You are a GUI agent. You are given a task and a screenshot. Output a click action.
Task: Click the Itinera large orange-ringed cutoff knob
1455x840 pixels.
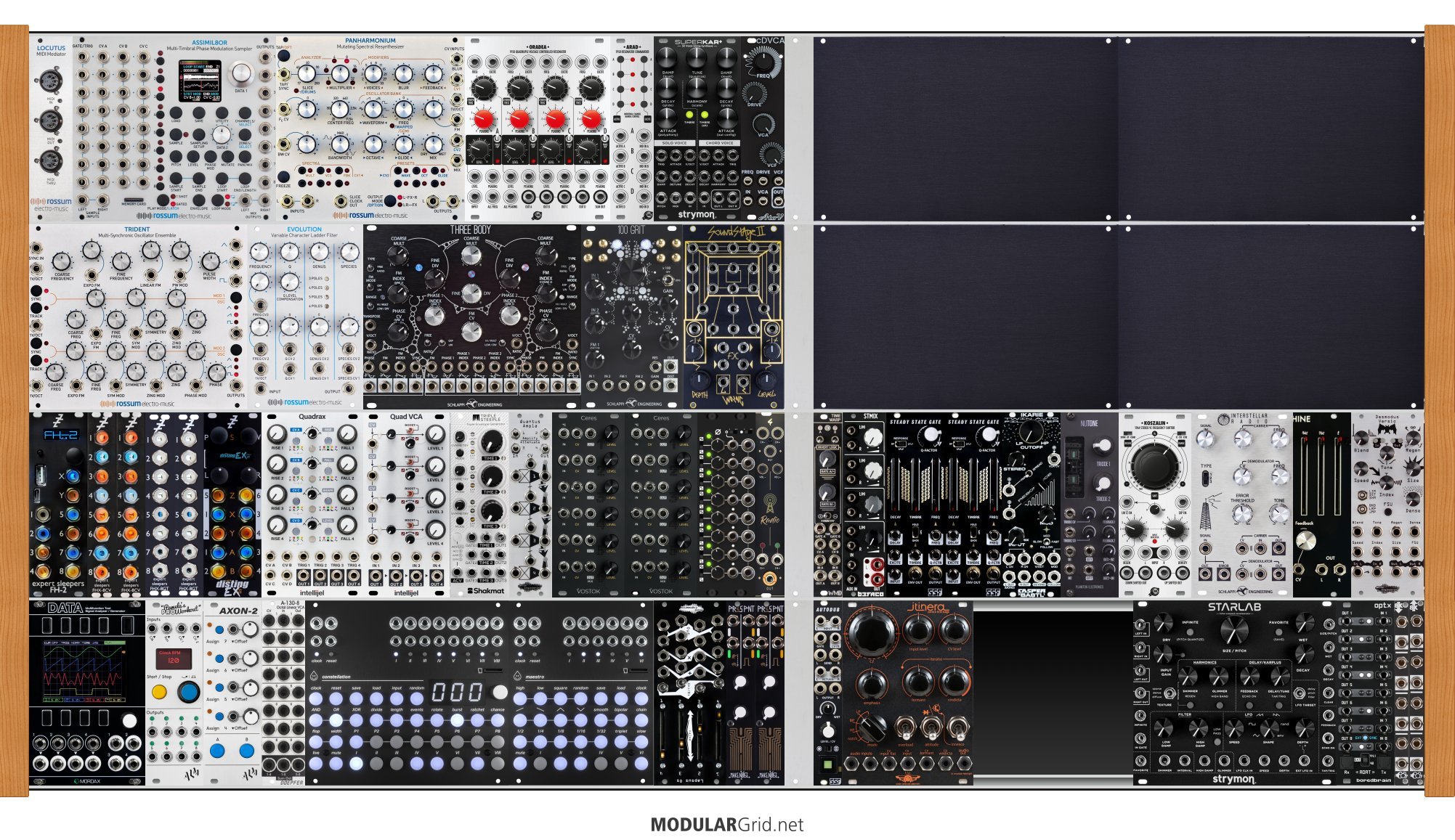pos(872,632)
